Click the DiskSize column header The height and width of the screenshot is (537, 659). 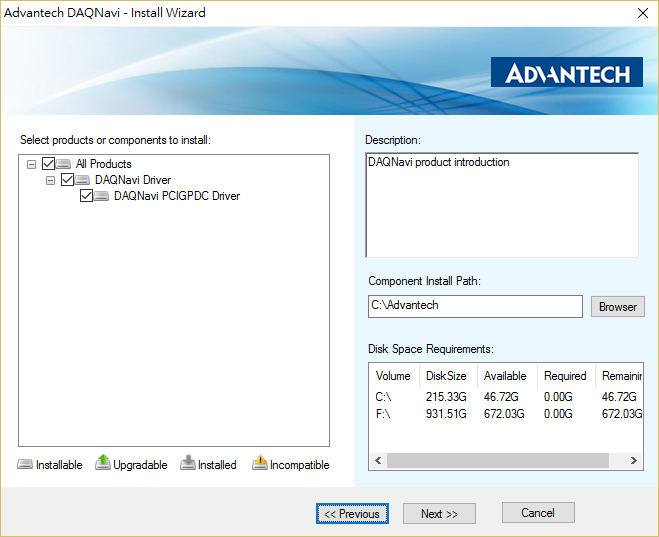(448, 376)
